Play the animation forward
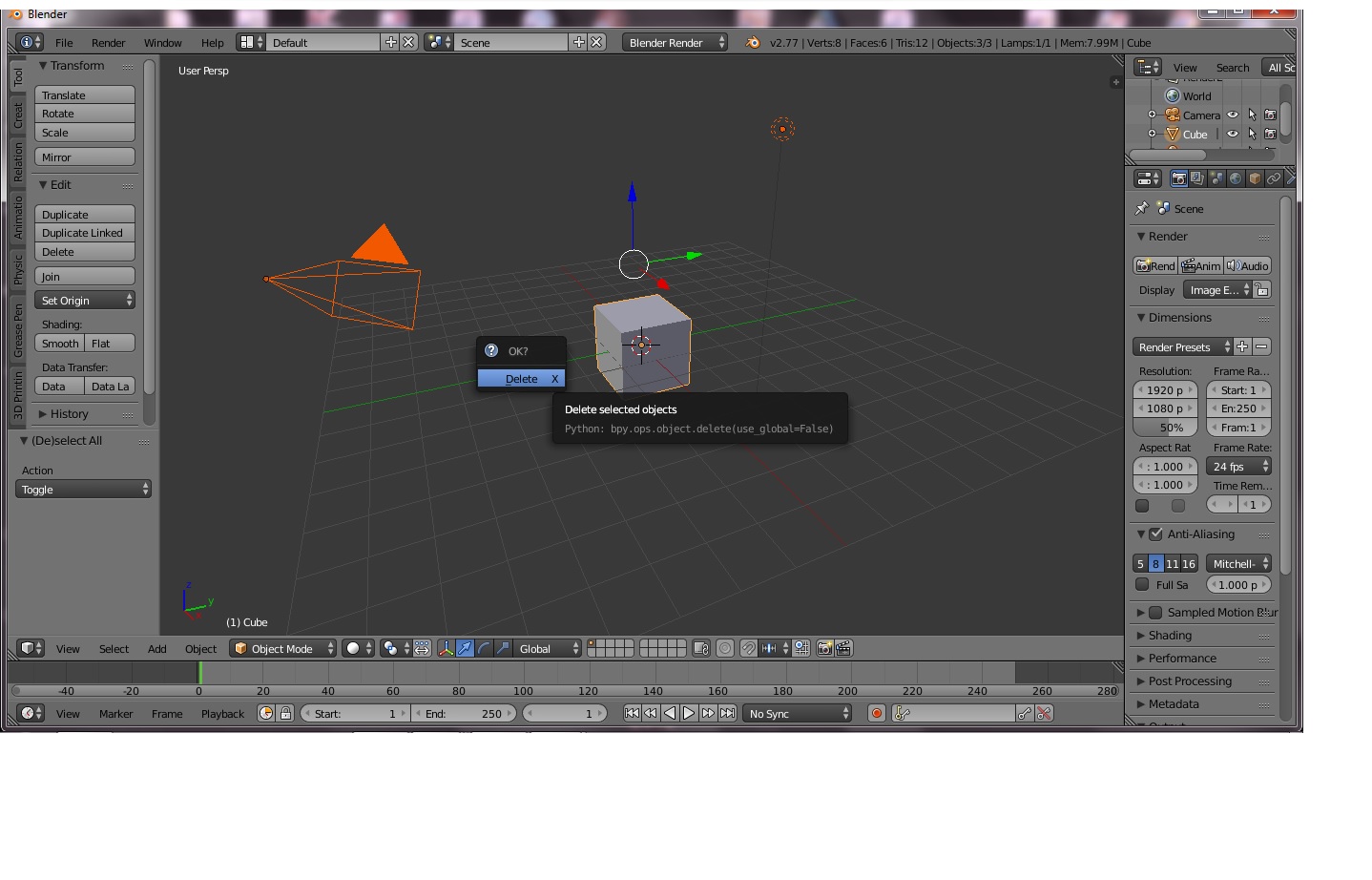1372x880 pixels. point(689,713)
